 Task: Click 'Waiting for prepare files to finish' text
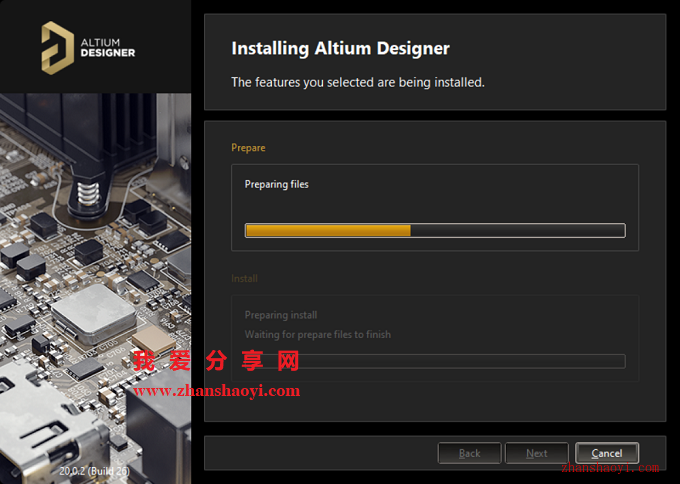(x=317, y=334)
